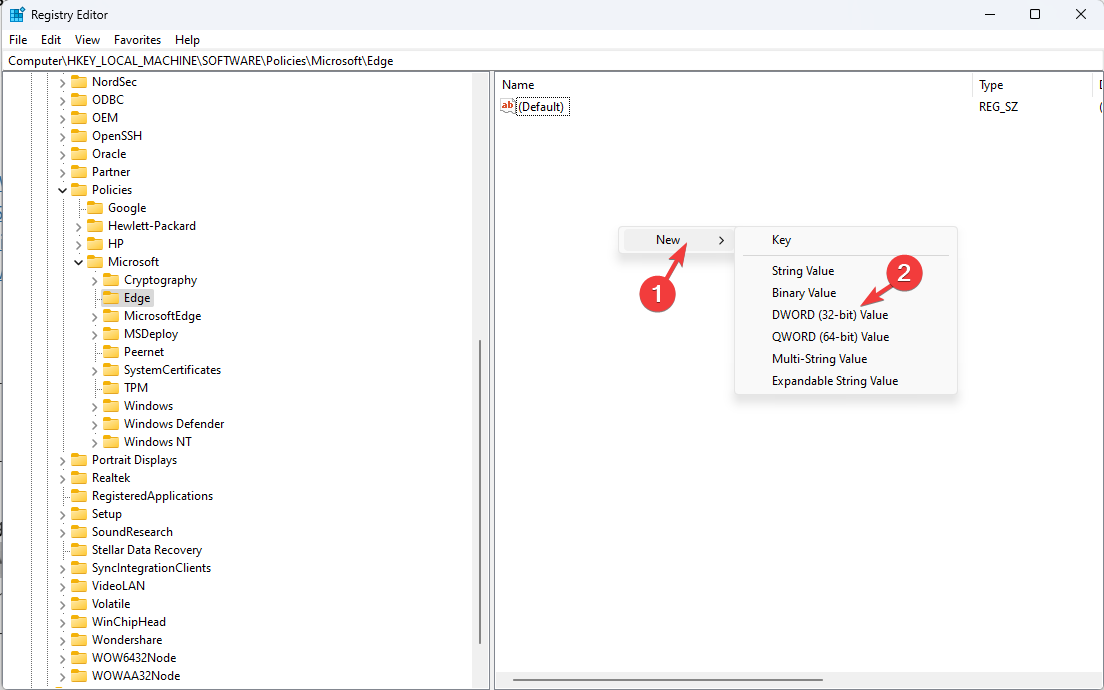This screenshot has height=690, width=1104.
Task: Open the Help menu
Action: (187, 40)
